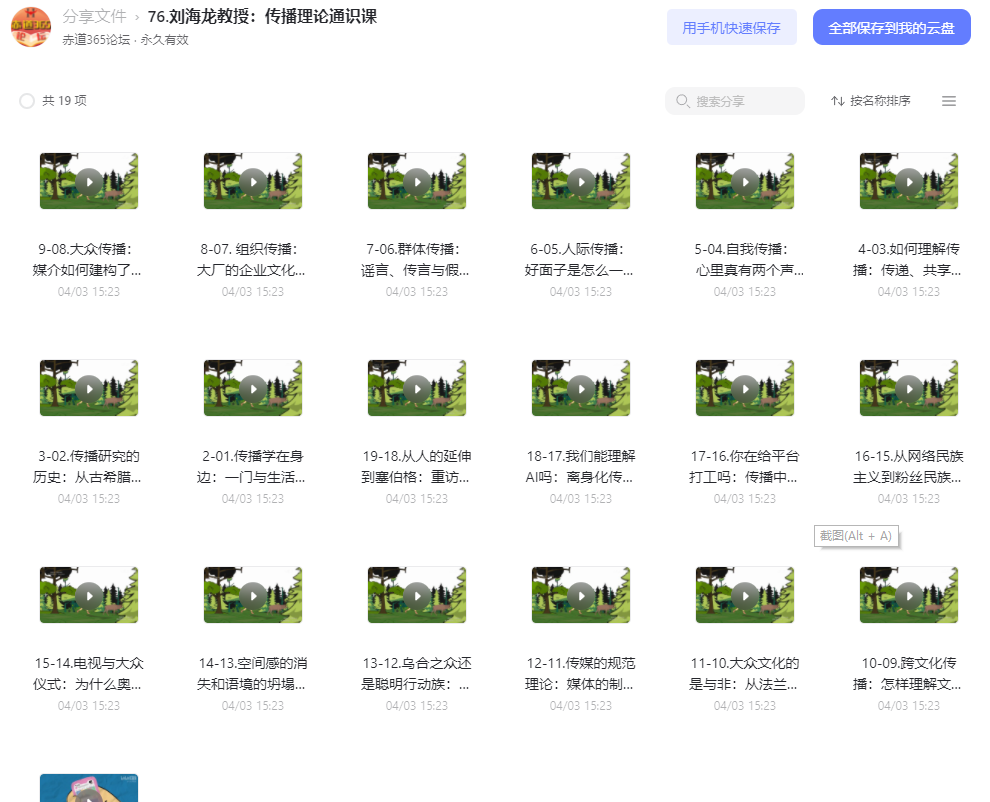Click 全部保存到我的云盘 button

coord(892,27)
